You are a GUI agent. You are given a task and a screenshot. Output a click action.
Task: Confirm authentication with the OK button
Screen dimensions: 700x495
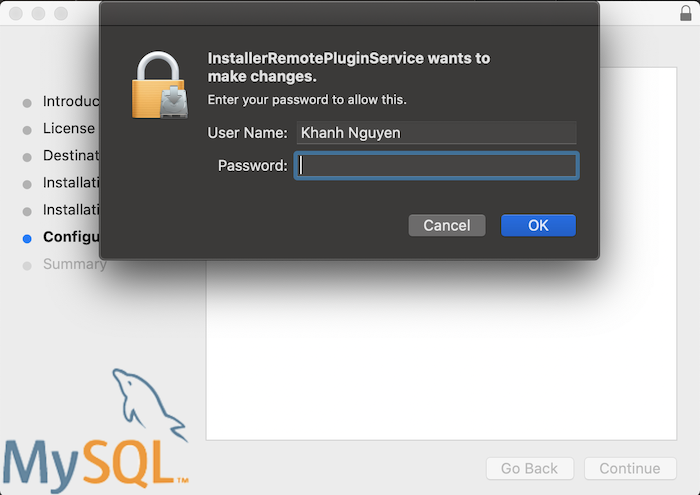point(538,225)
